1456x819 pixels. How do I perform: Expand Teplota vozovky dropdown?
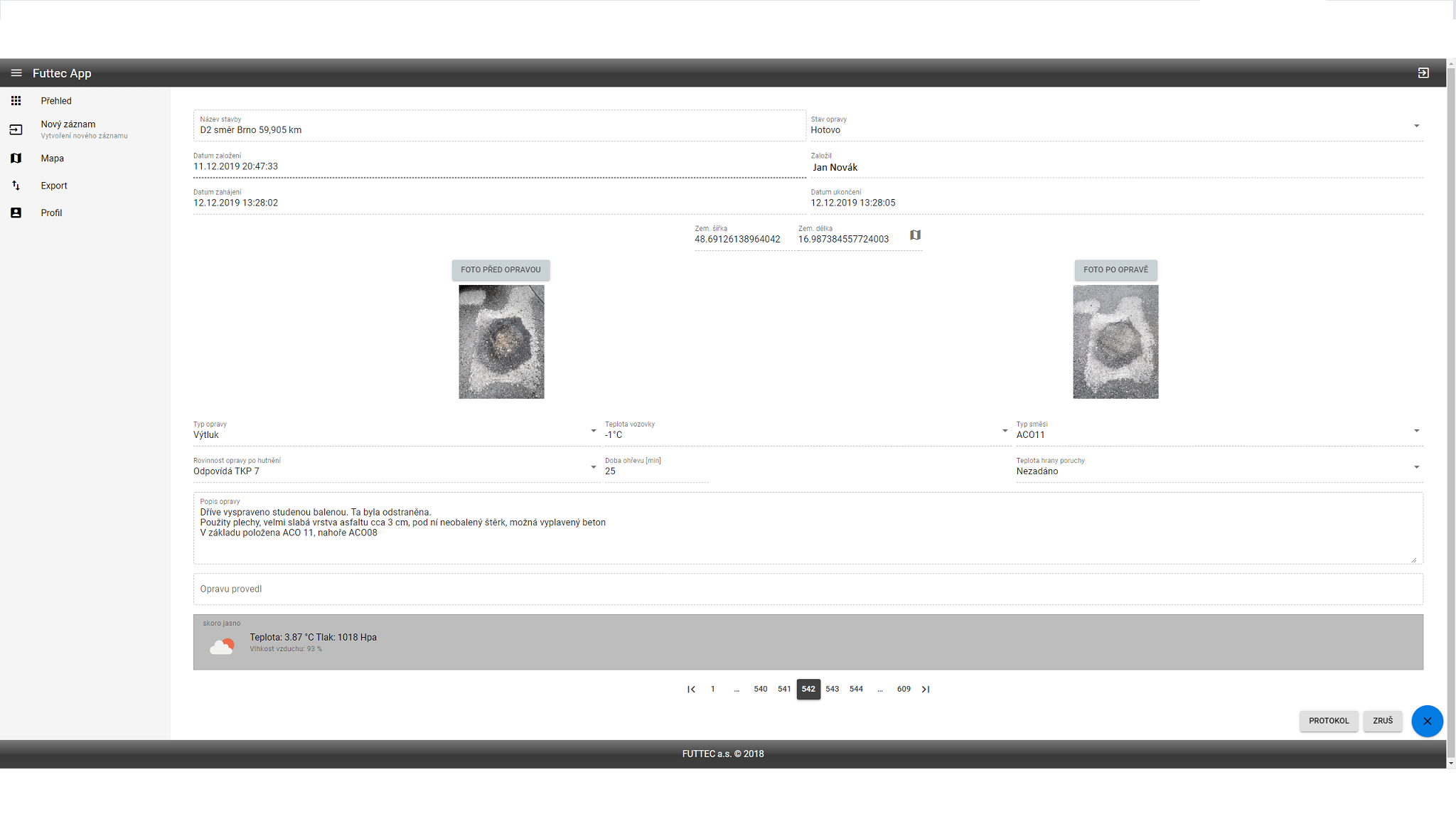(807, 431)
